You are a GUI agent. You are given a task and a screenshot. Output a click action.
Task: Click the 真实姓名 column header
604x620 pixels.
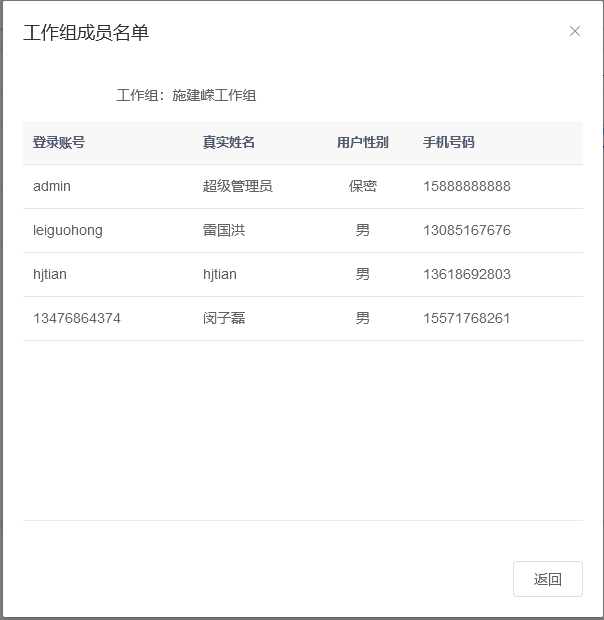click(x=229, y=143)
